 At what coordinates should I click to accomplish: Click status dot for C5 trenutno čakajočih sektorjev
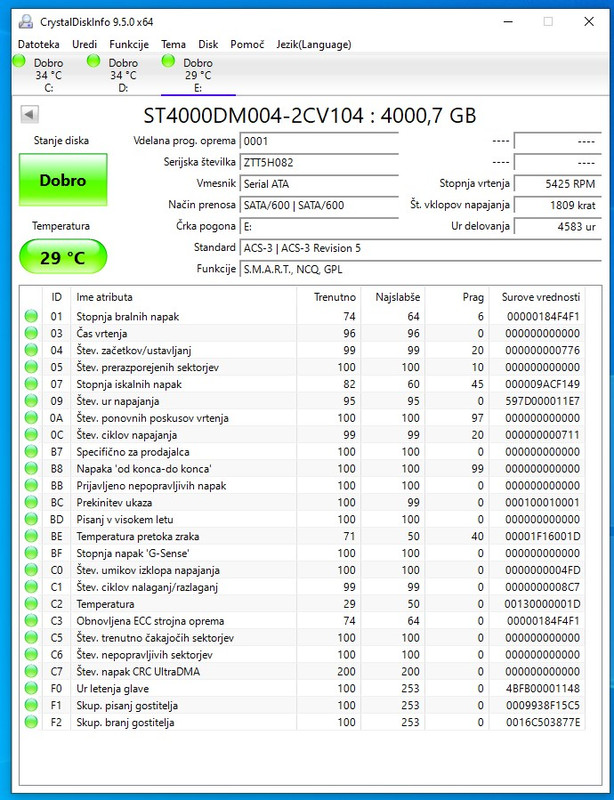[x=31, y=638]
